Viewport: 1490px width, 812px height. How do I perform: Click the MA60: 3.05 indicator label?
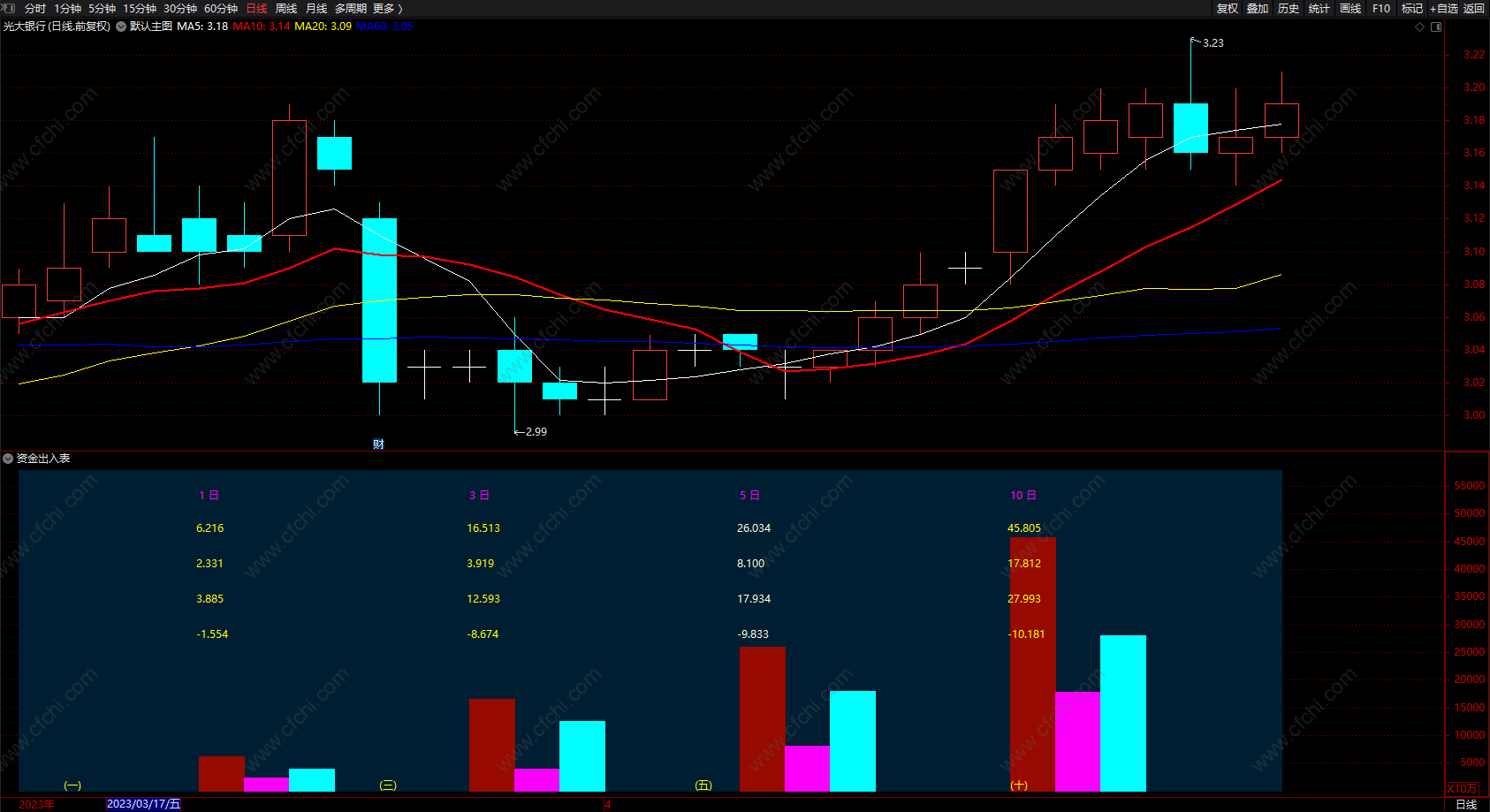click(x=384, y=27)
